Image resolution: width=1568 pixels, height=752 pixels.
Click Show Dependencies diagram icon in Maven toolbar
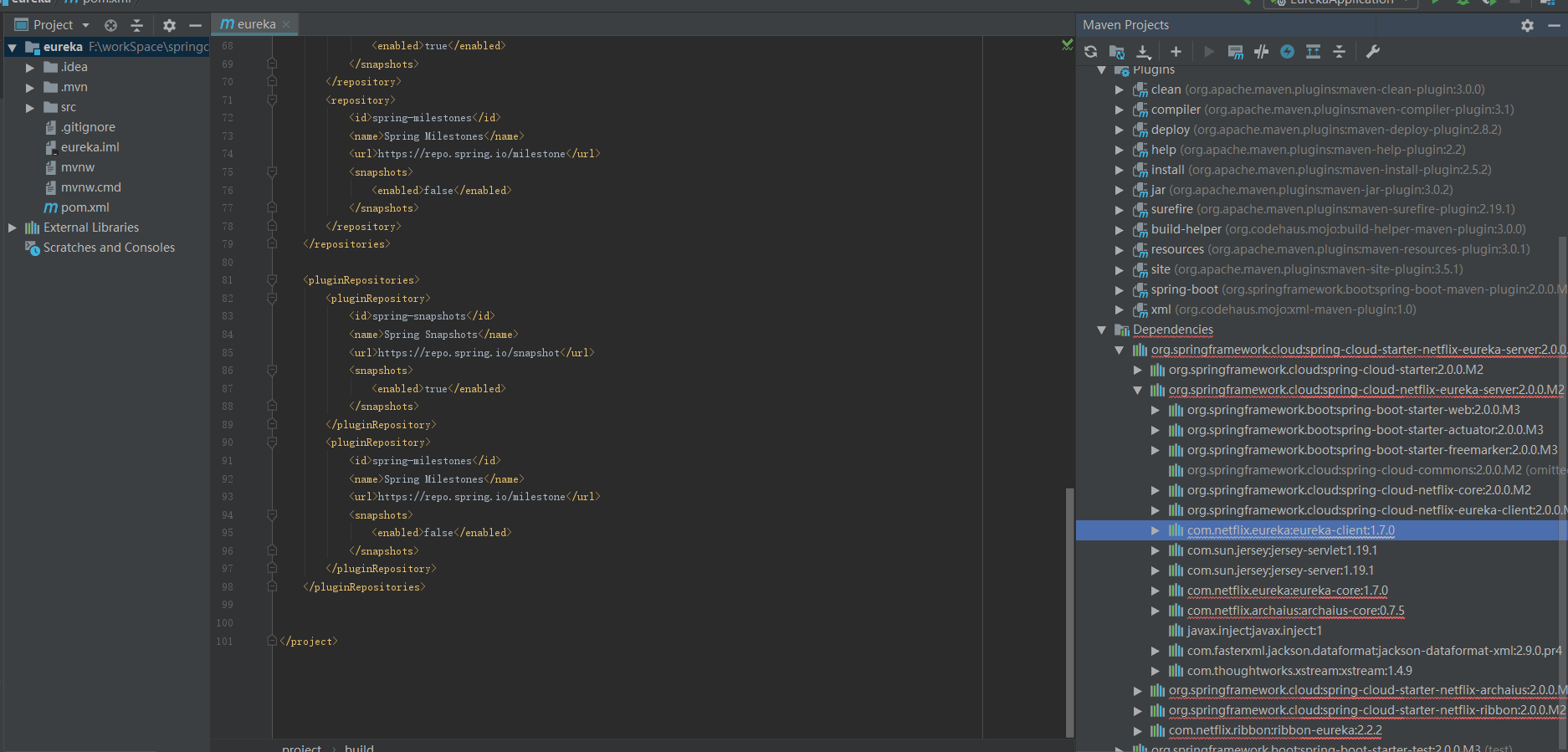click(1313, 52)
